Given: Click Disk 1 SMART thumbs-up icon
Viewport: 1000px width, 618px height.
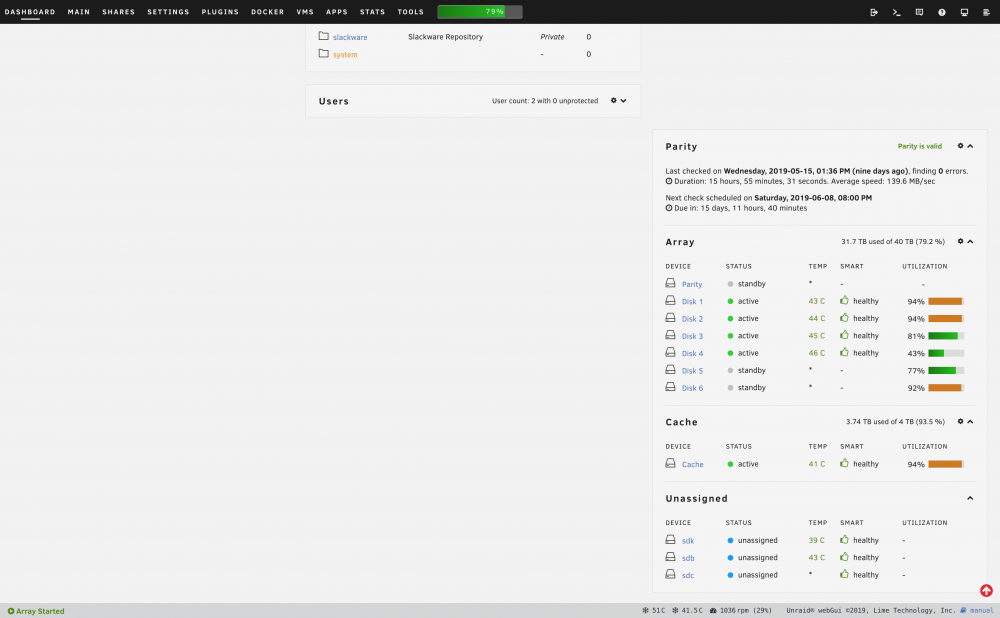Looking at the screenshot, I should 844,300.
